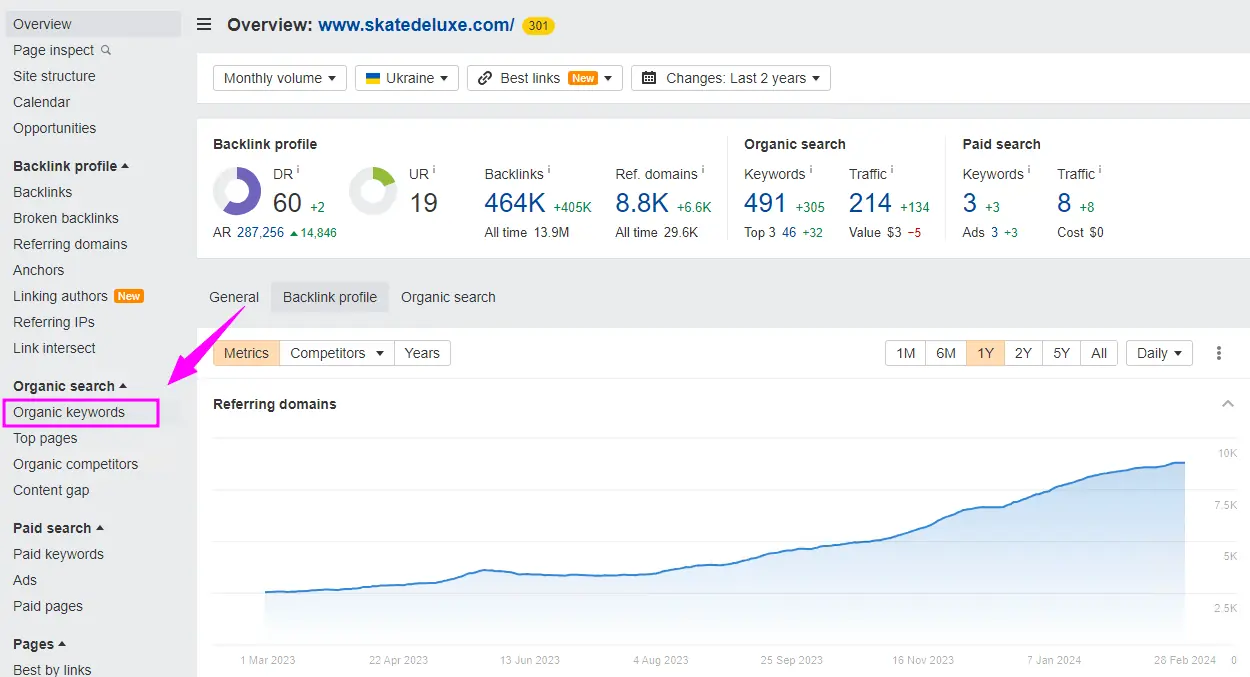Select Organic keywords in the sidebar
The height and width of the screenshot is (677, 1250).
[68, 412]
